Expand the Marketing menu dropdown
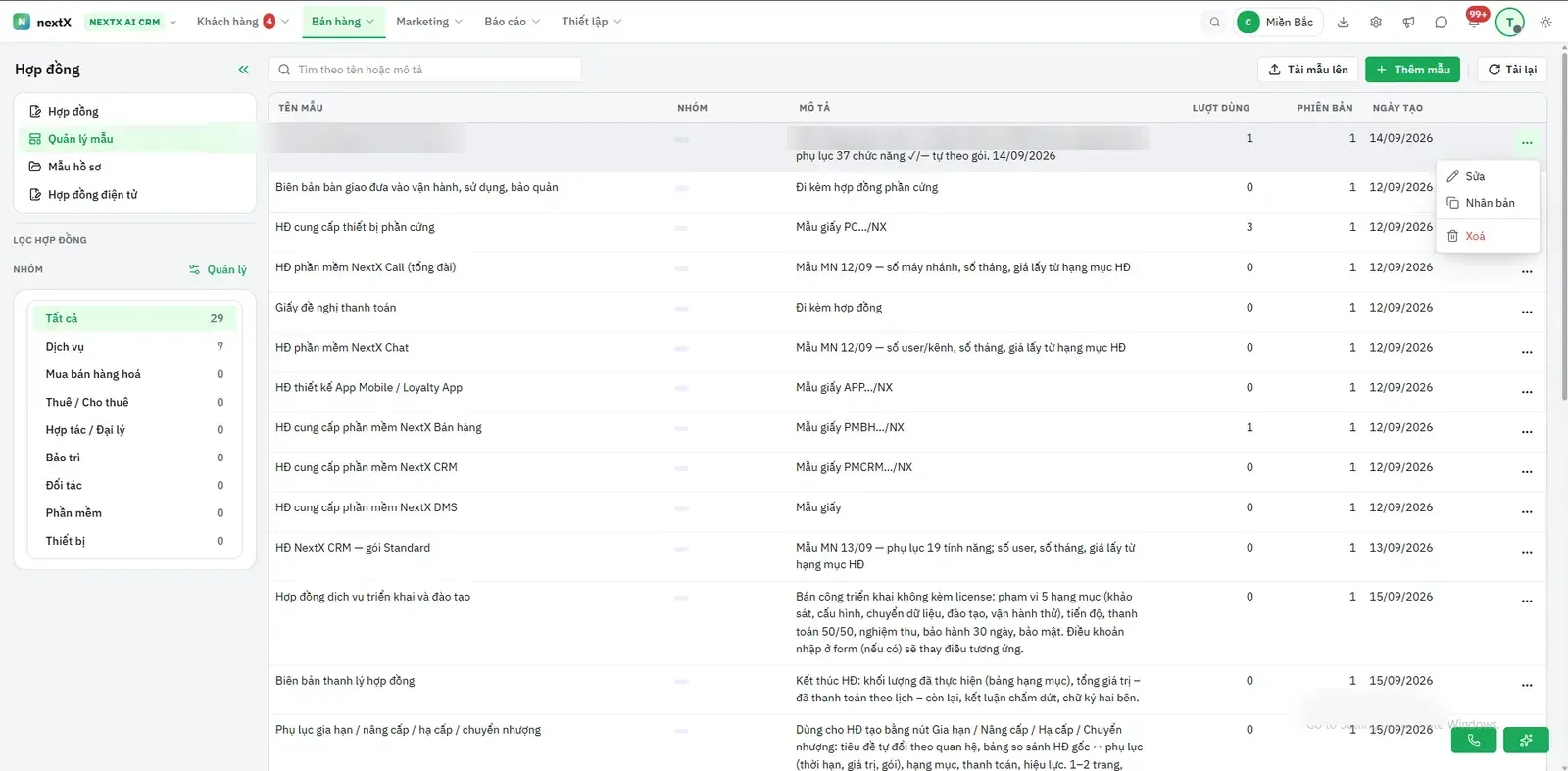 [x=429, y=22]
